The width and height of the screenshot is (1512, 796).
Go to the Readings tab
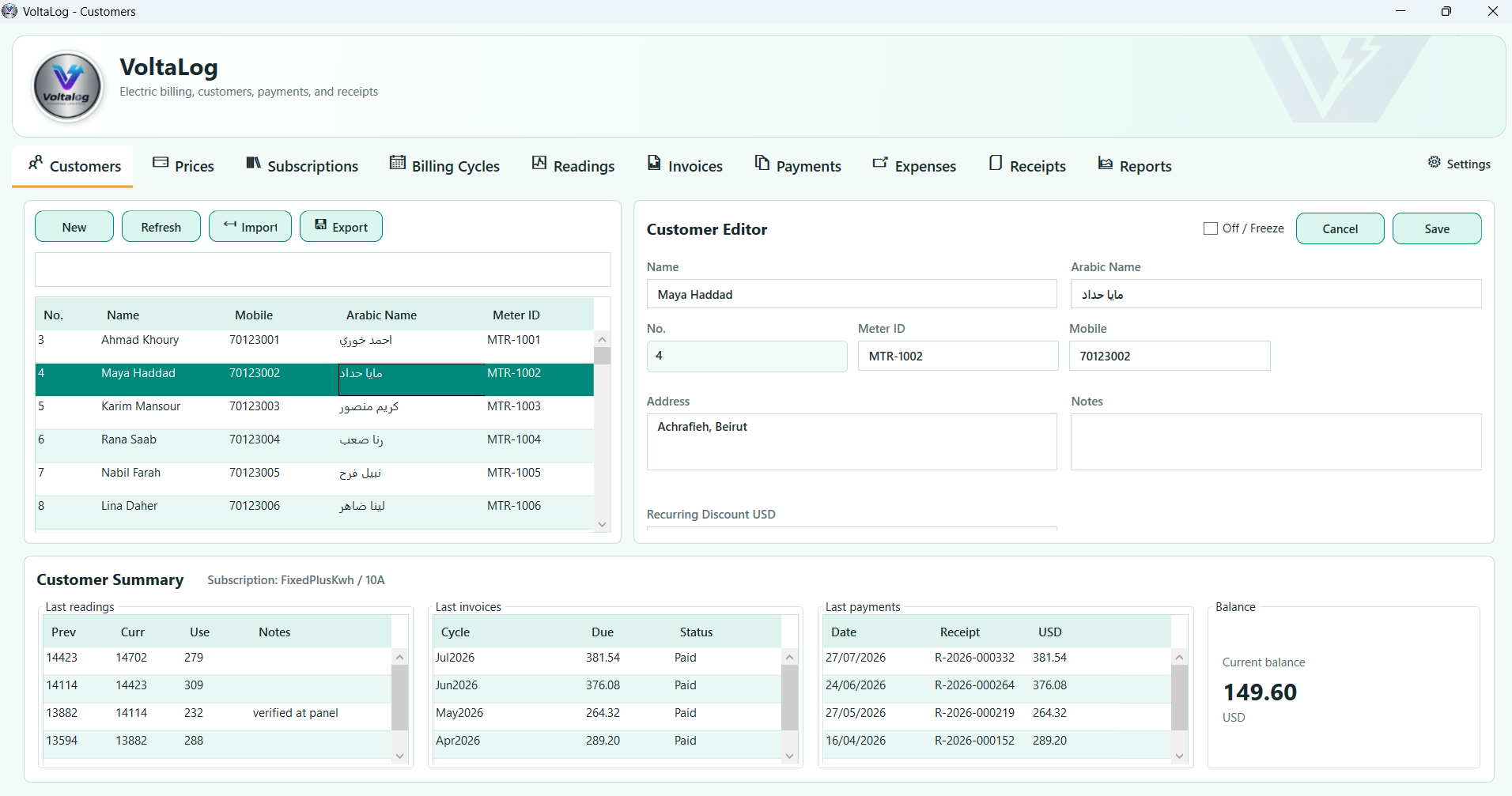(573, 166)
